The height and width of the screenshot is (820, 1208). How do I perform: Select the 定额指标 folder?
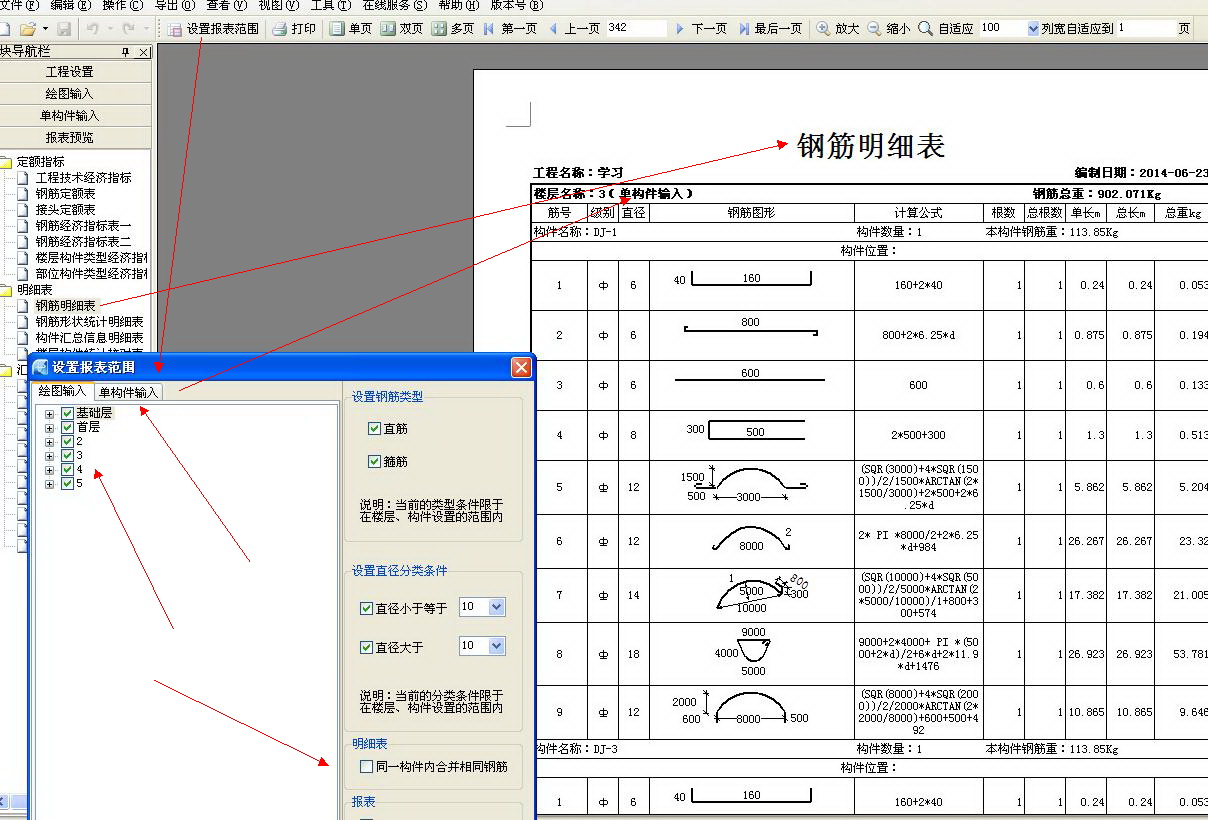pyautogui.click(x=41, y=162)
